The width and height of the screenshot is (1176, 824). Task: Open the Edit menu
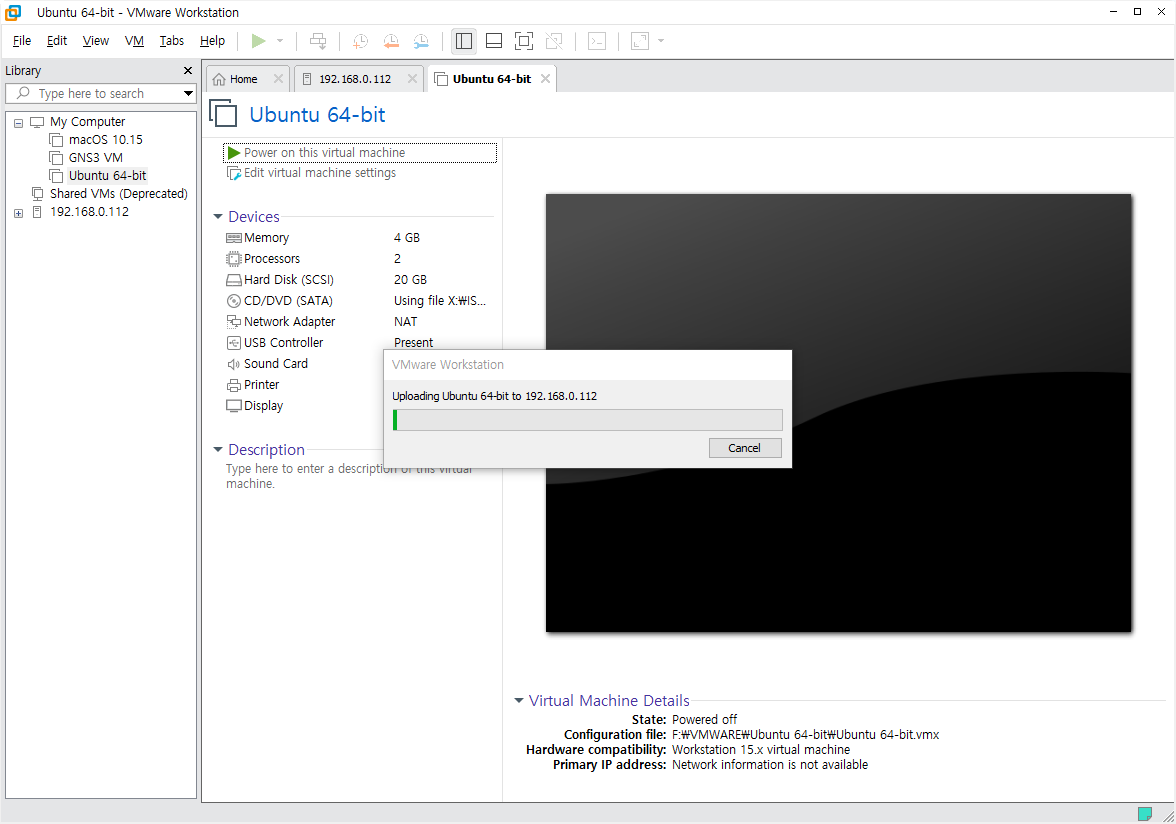[x=57, y=41]
